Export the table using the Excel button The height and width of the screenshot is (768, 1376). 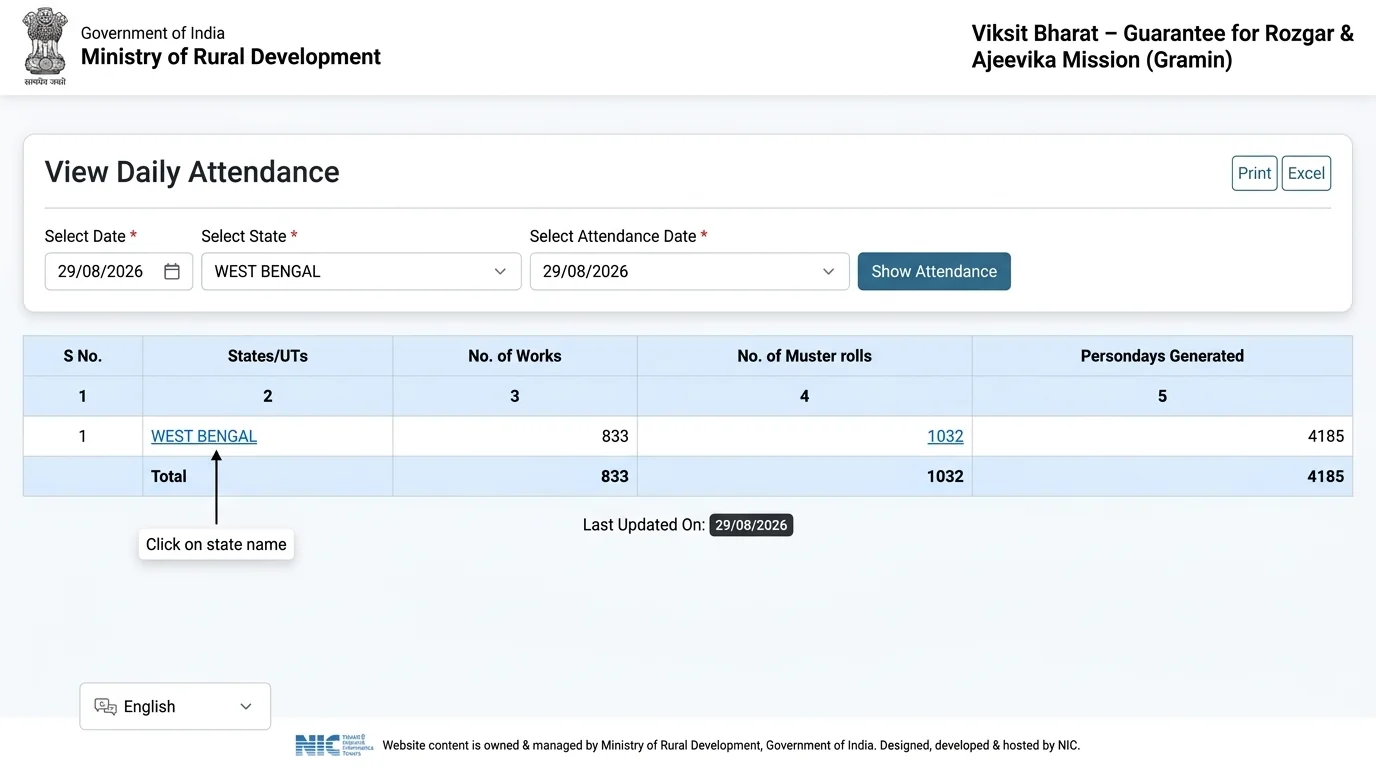coord(1306,173)
